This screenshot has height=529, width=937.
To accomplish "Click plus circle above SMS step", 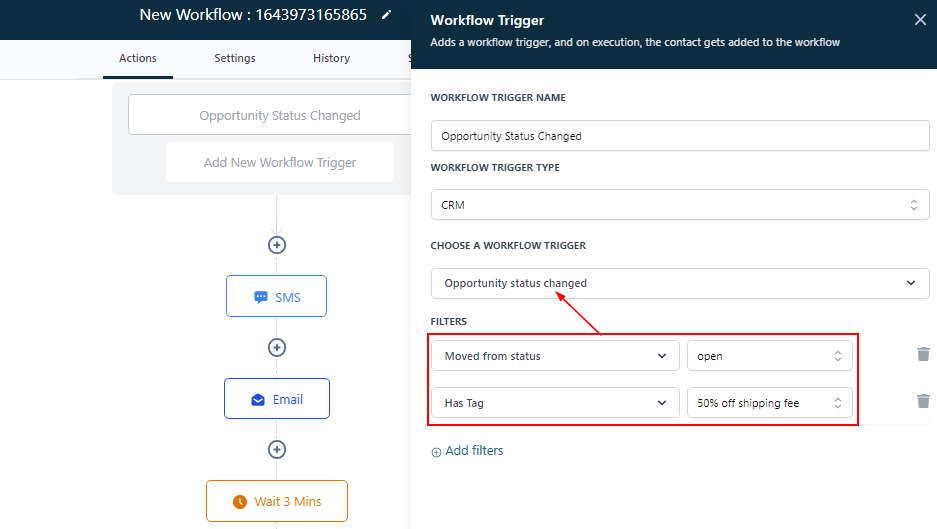I will pos(277,244).
